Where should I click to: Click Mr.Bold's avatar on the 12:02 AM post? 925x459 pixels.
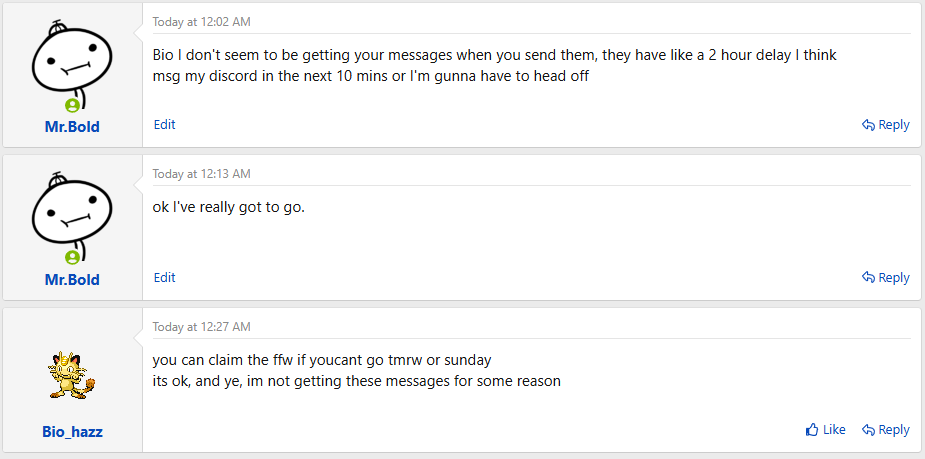coord(72,62)
